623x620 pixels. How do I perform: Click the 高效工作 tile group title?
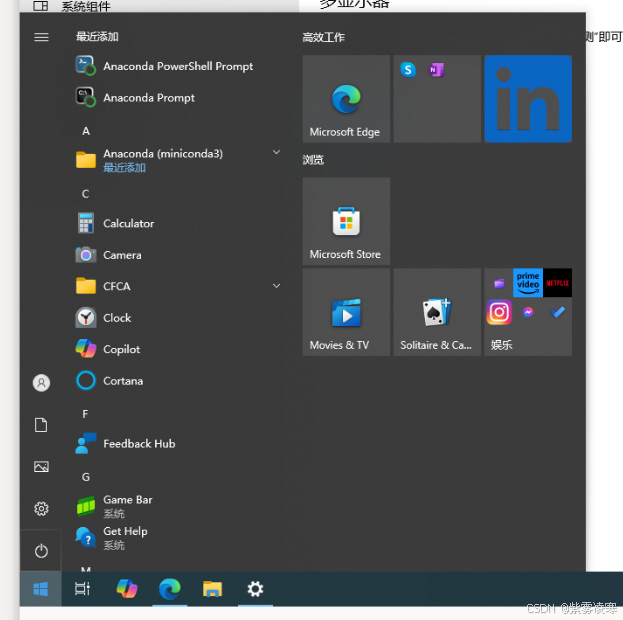click(323, 37)
